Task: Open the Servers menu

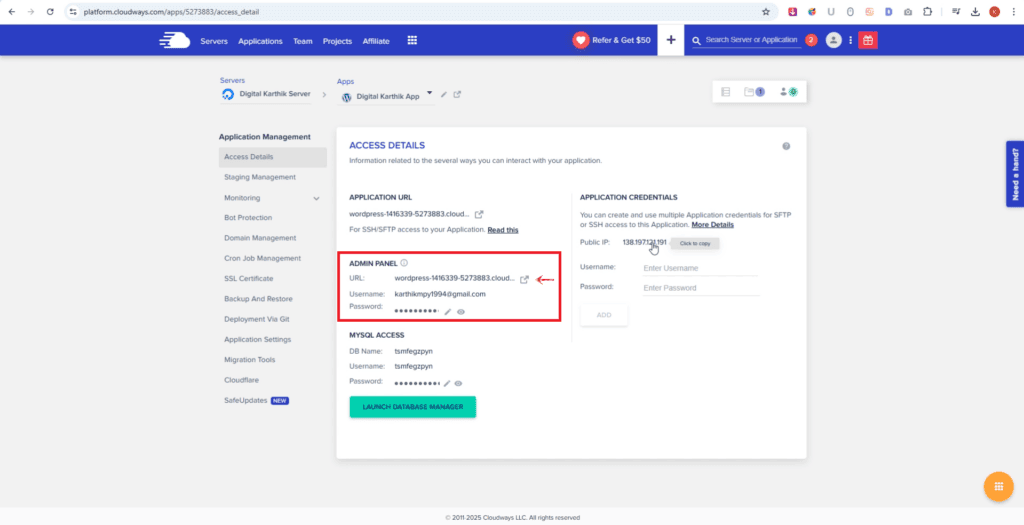Action: (214, 41)
